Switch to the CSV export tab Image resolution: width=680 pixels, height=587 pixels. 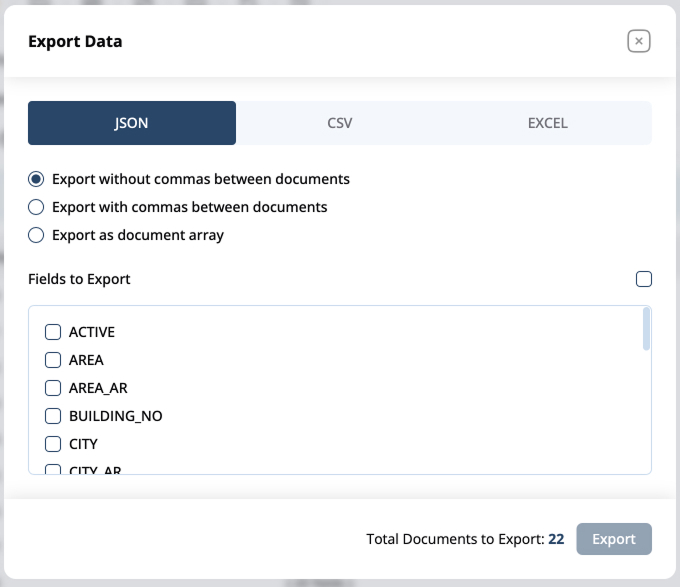tap(340, 123)
